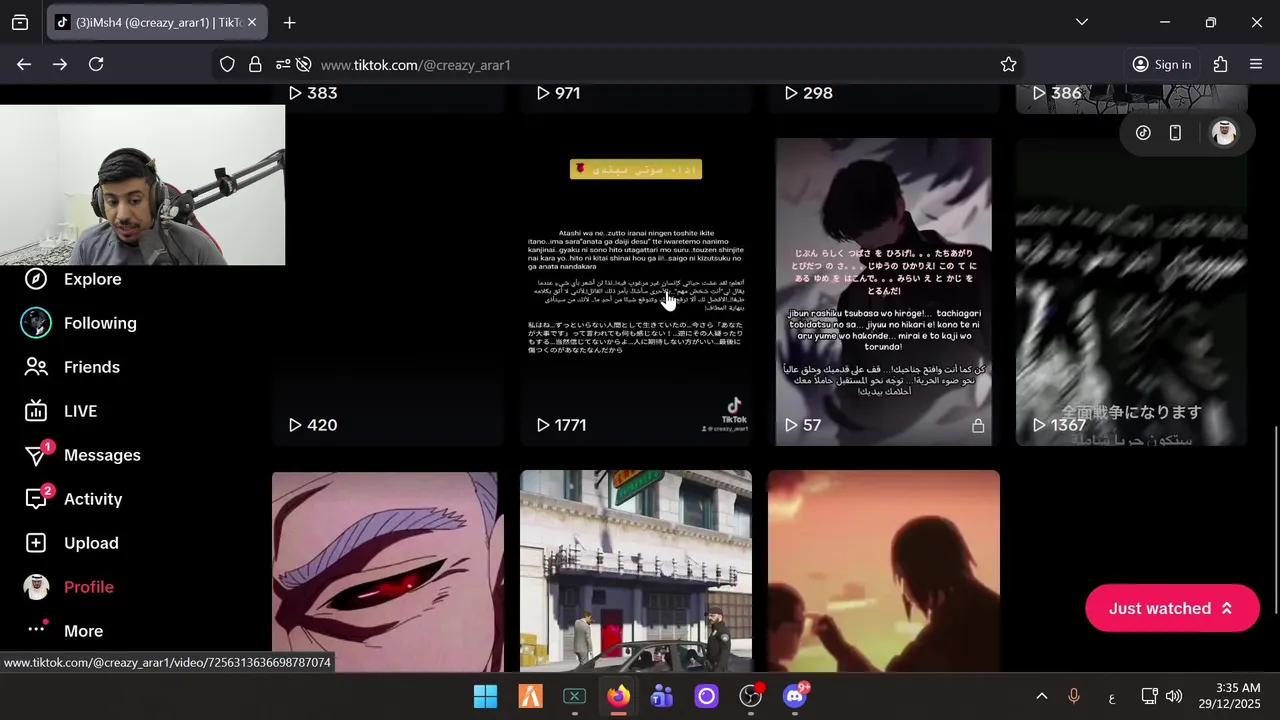Open site permissions icon in address bar
The height and width of the screenshot is (720, 1280).
(283, 64)
